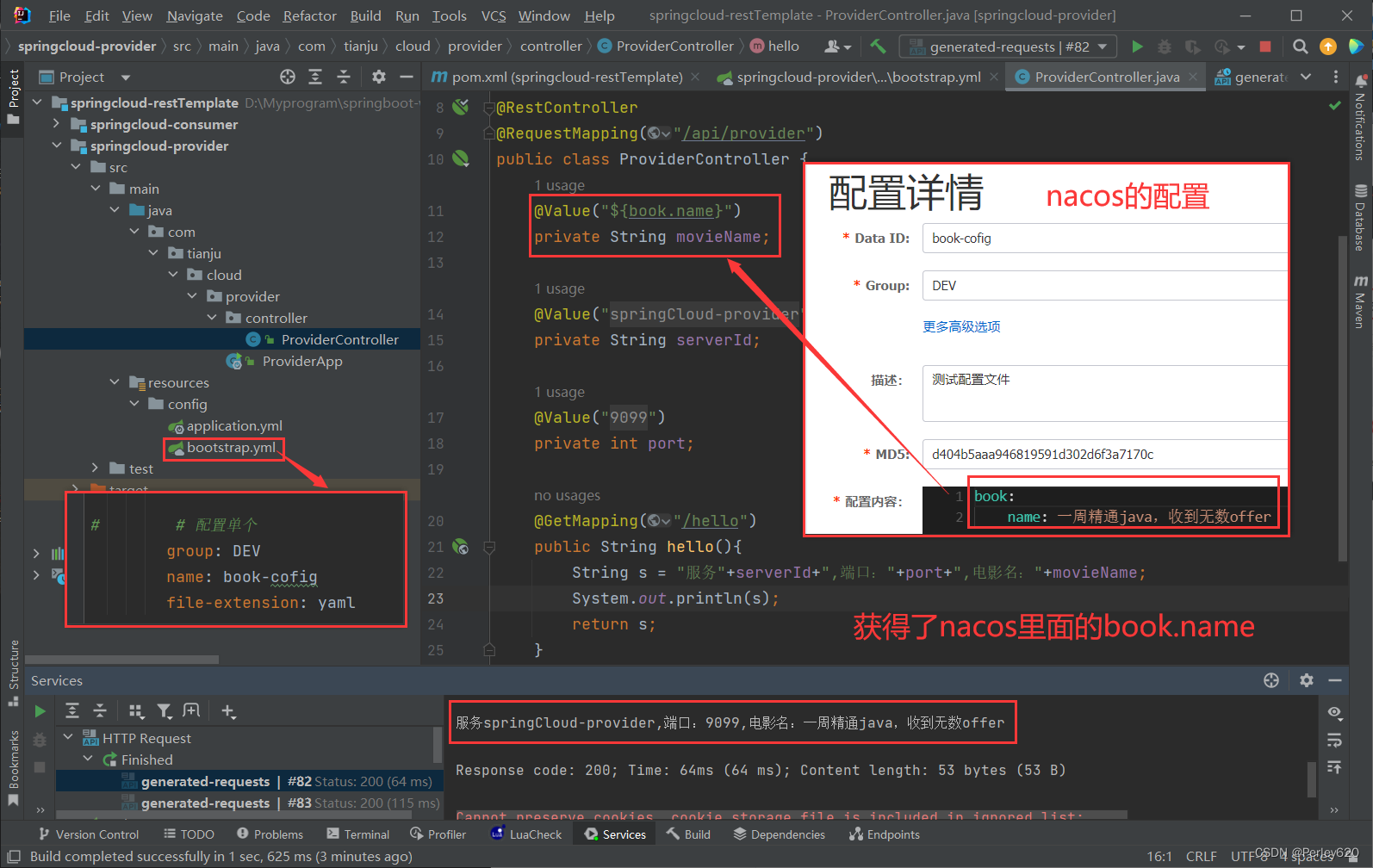
Task: Collapse all nodes in Services toolbar
Action: coord(100,710)
